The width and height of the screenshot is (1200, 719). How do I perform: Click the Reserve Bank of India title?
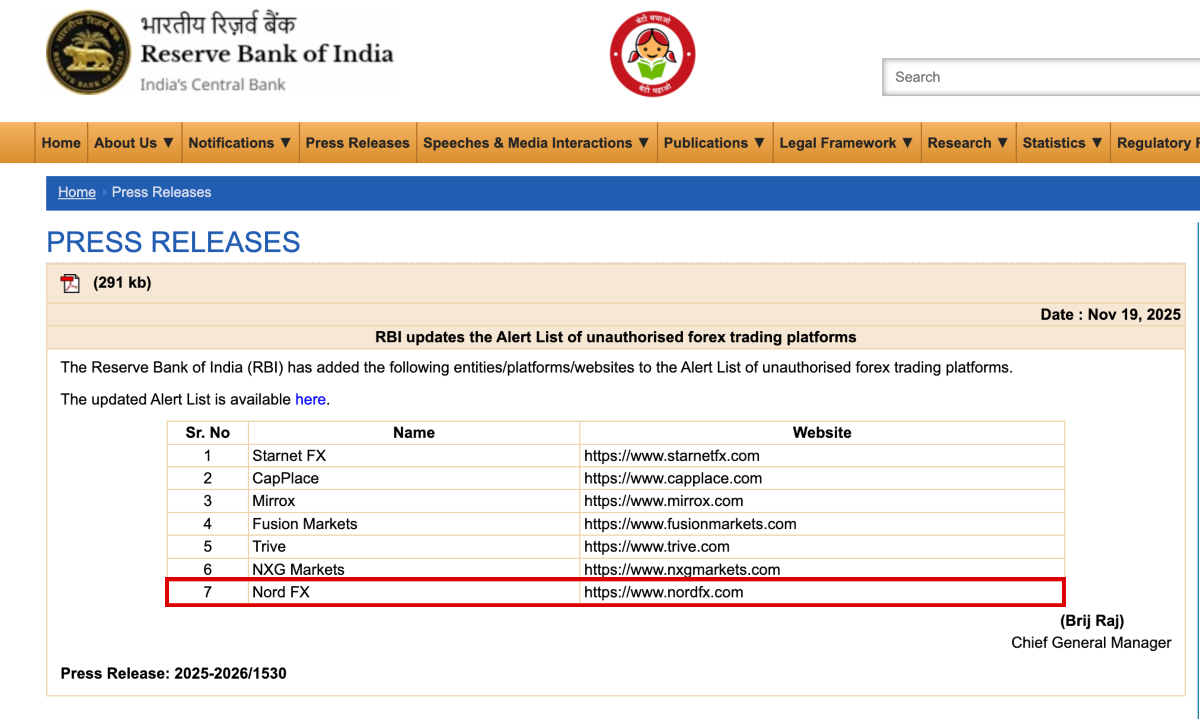[266, 53]
